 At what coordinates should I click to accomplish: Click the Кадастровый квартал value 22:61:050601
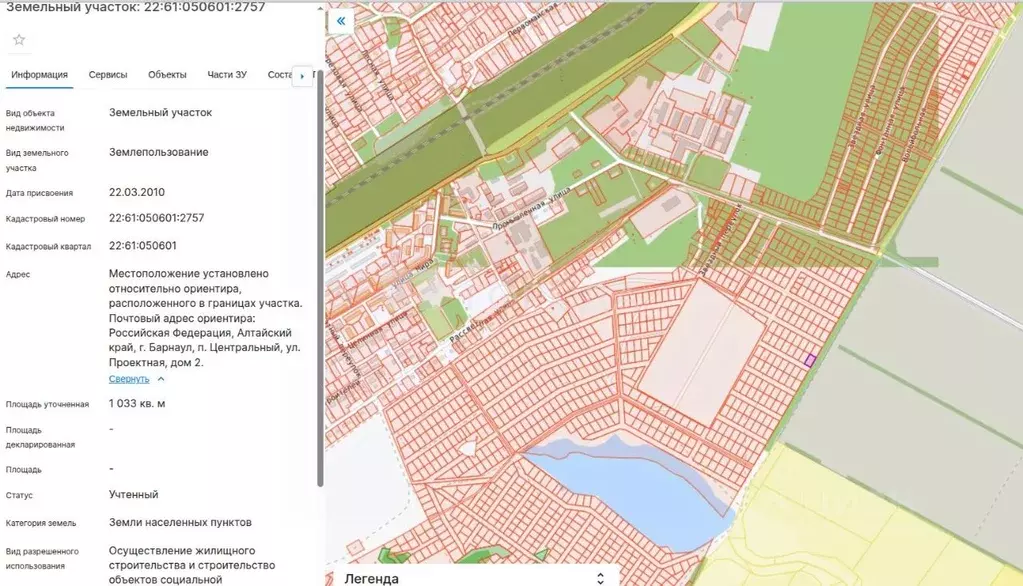[x=143, y=245]
